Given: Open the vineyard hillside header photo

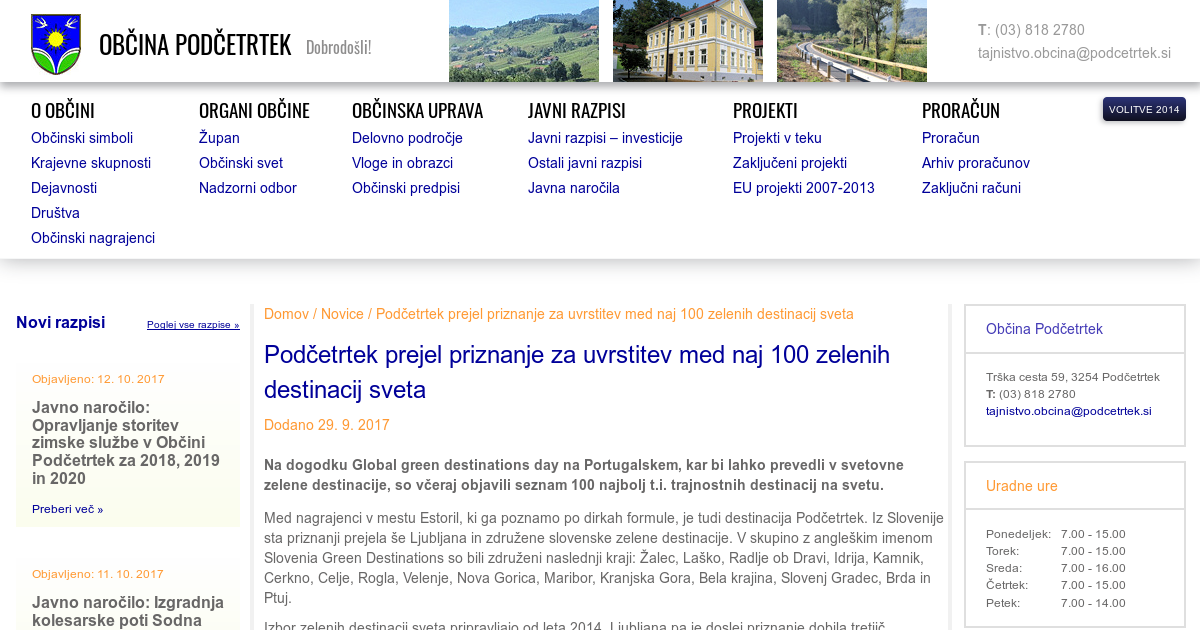Looking at the screenshot, I should point(523,41).
